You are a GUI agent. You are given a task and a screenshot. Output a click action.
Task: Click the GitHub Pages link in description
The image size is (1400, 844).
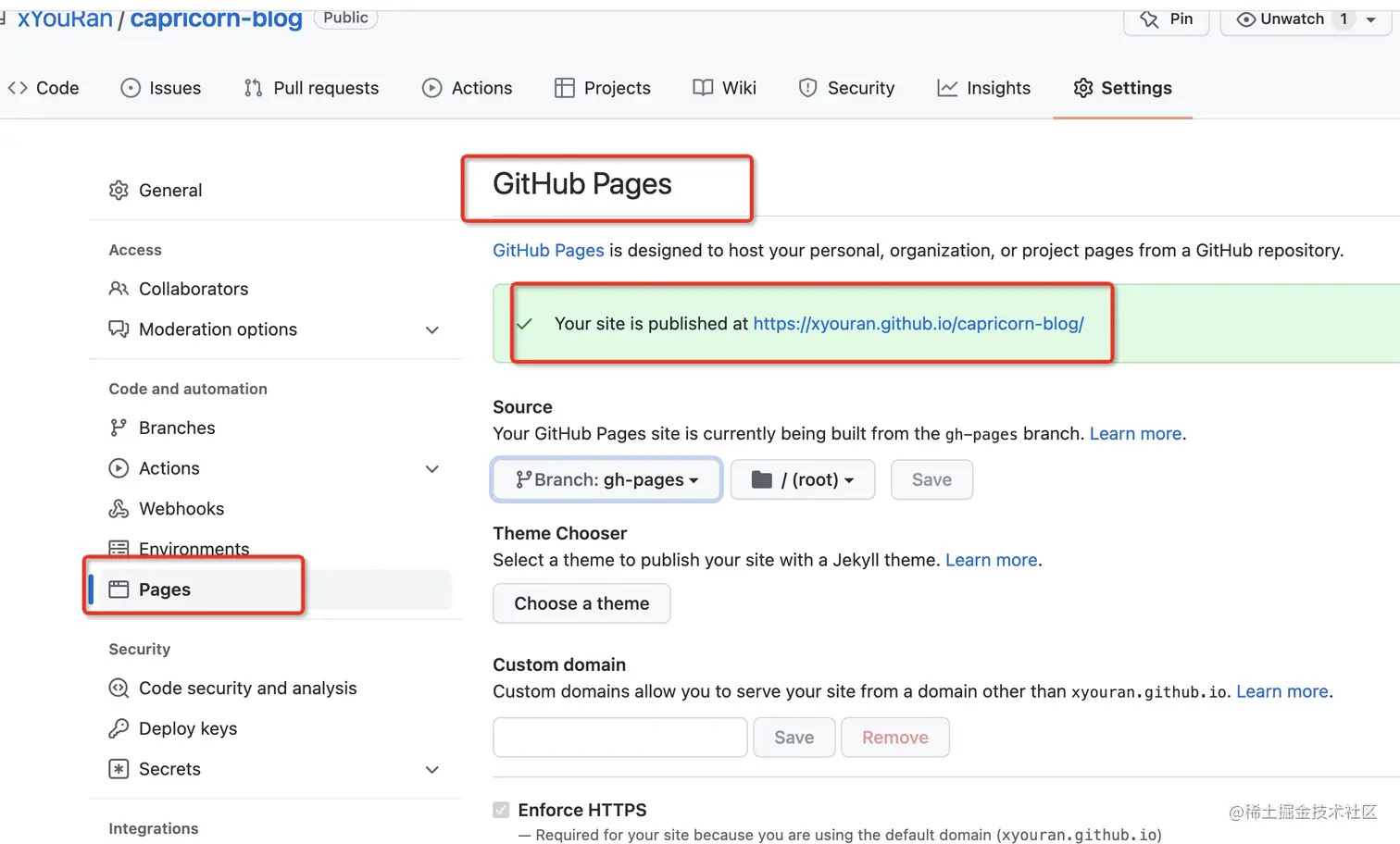point(548,251)
